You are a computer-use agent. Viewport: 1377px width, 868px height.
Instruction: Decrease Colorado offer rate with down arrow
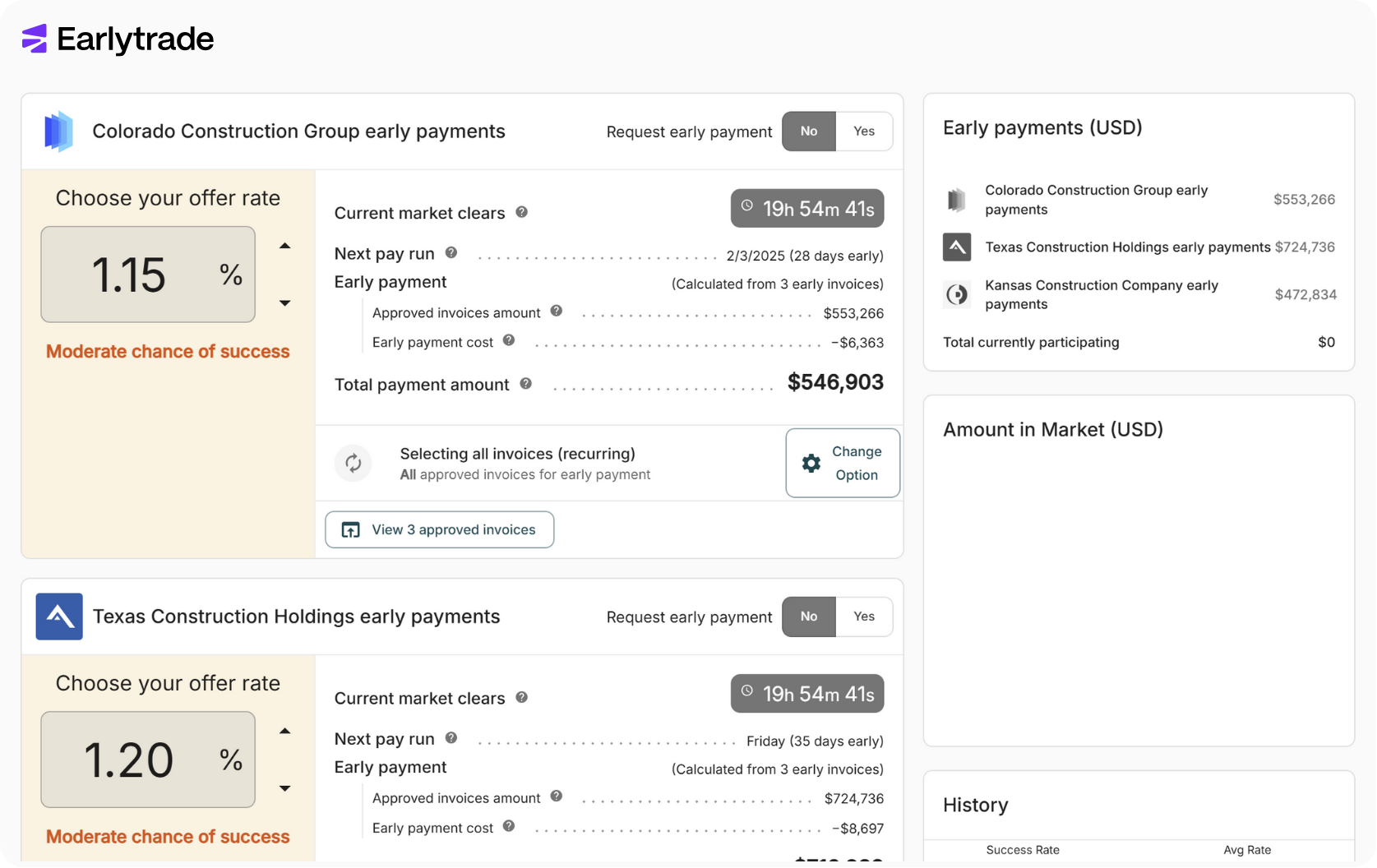click(x=285, y=303)
